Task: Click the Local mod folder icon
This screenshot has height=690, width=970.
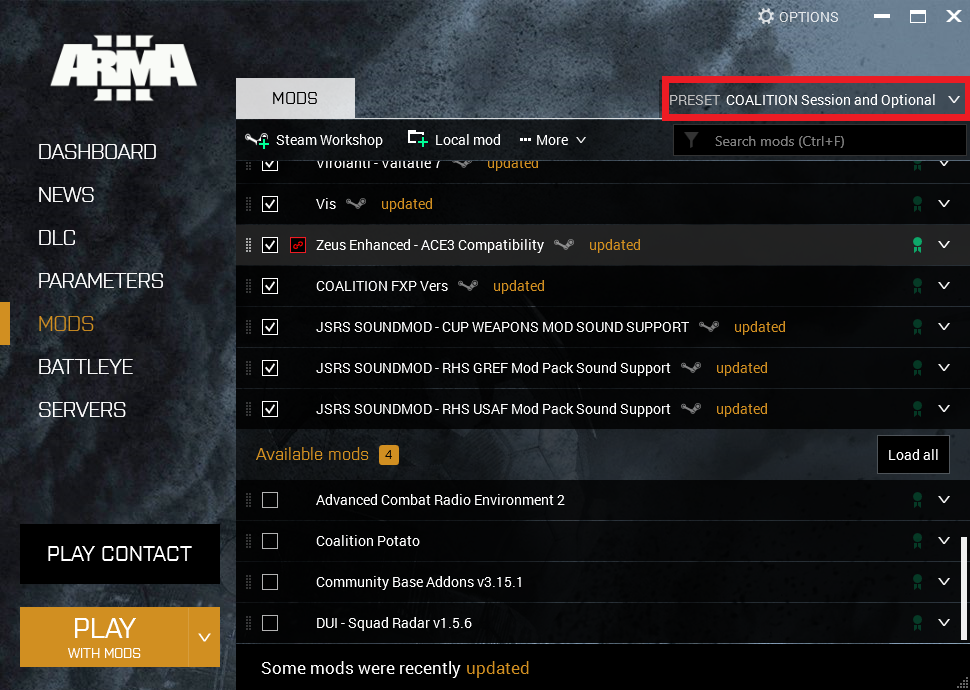Action: coord(417,139)
